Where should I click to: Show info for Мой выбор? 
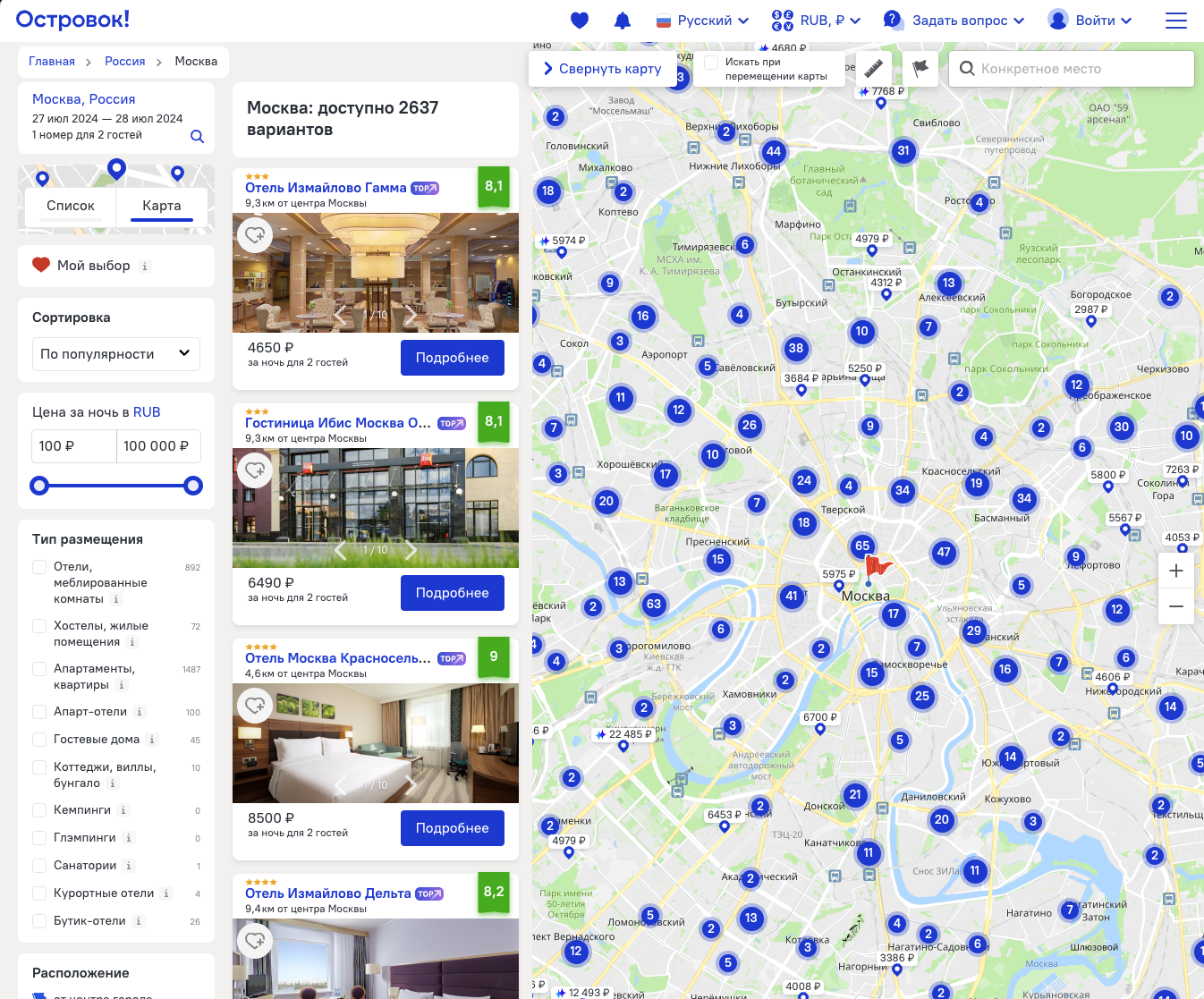(x=145, y=267)
